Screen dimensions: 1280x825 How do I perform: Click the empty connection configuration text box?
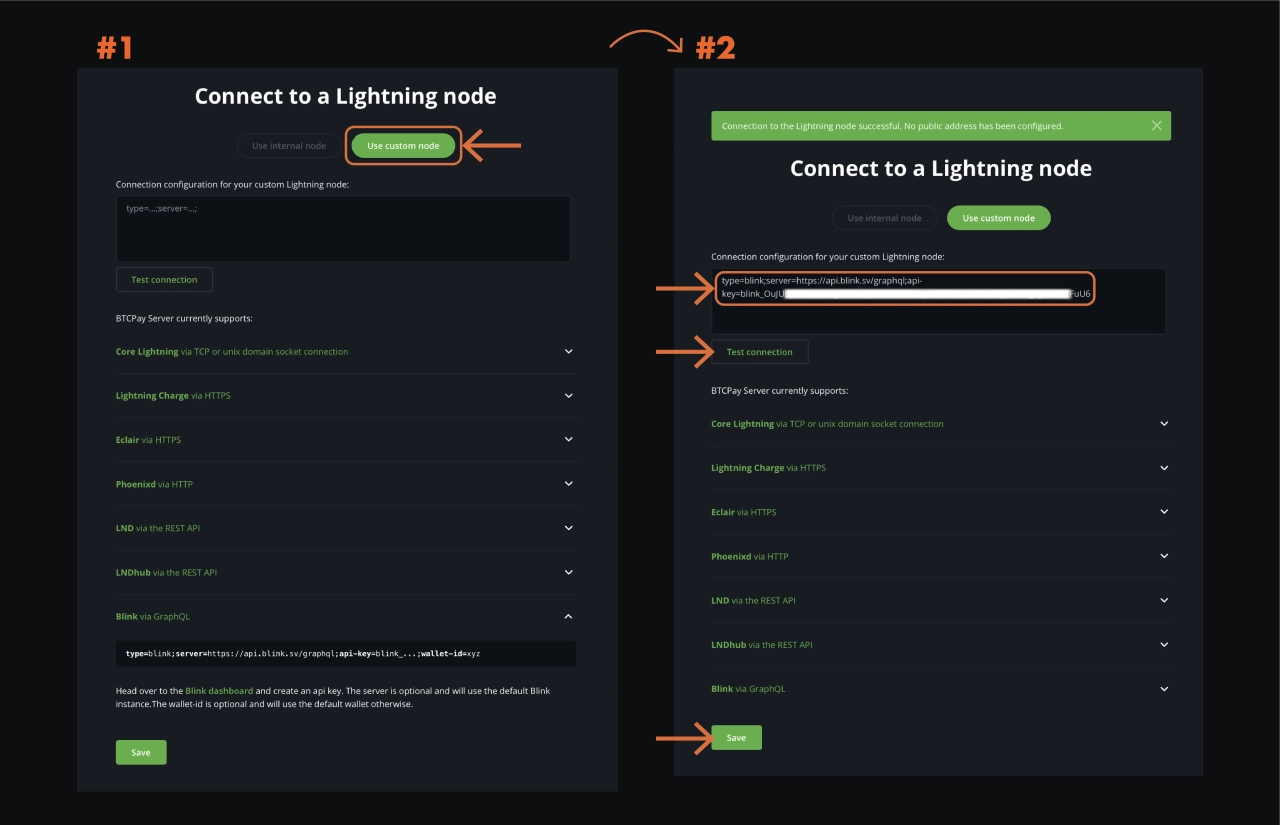pos(343,228)
